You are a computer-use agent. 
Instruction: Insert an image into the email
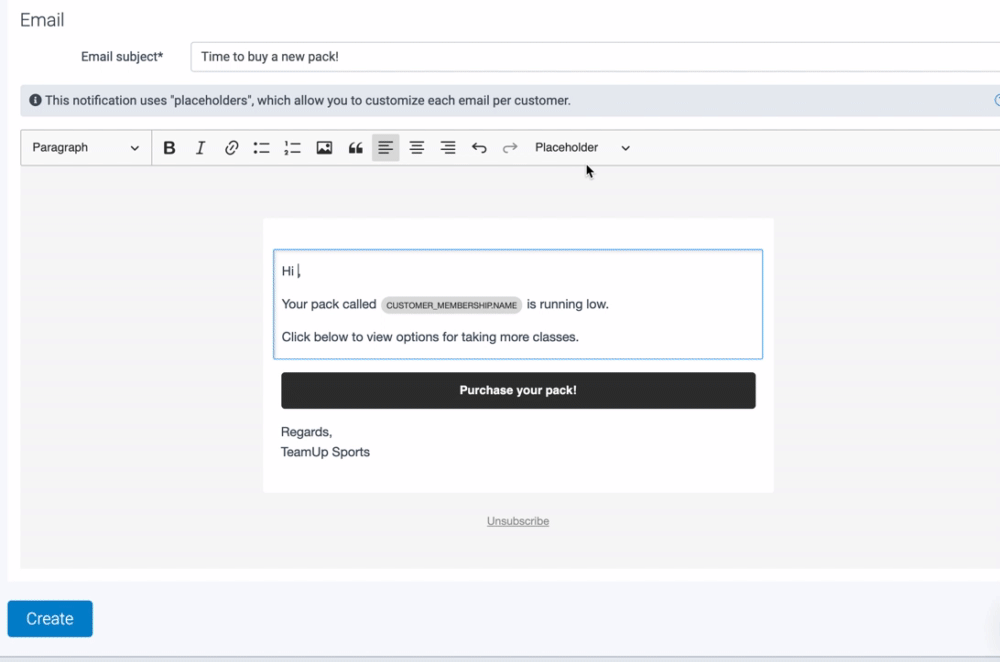[x=324, y=148]
